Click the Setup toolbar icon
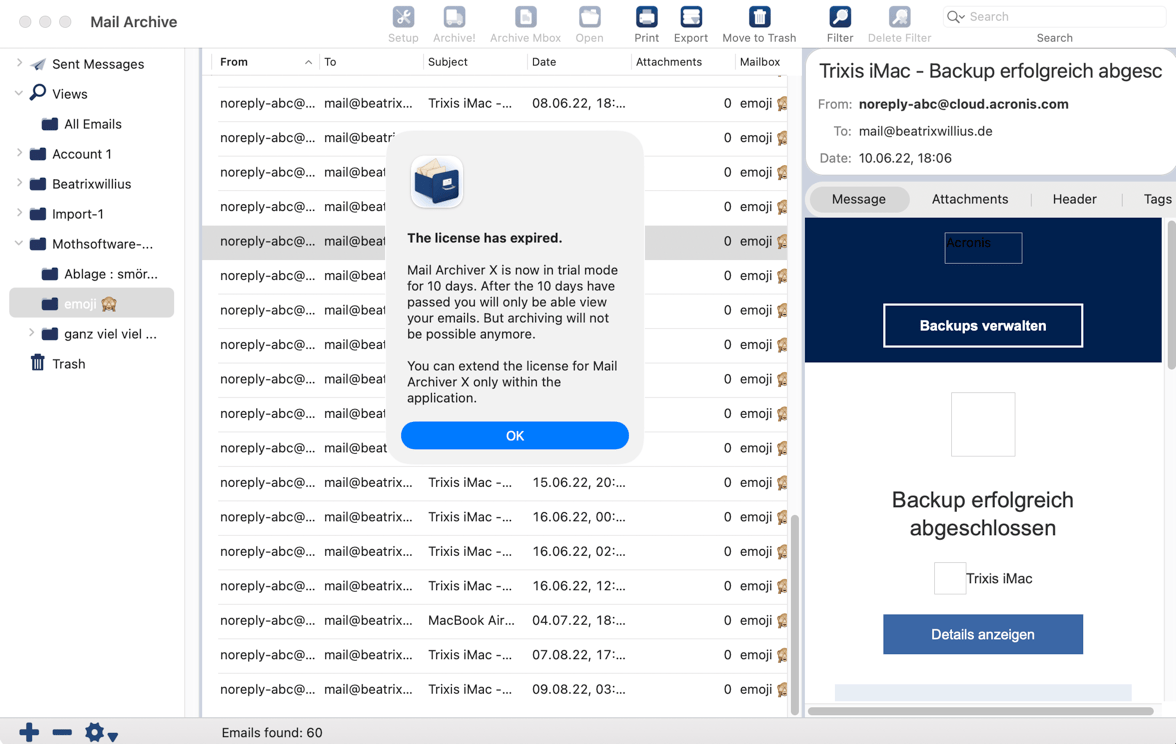 tap(403, 18)
